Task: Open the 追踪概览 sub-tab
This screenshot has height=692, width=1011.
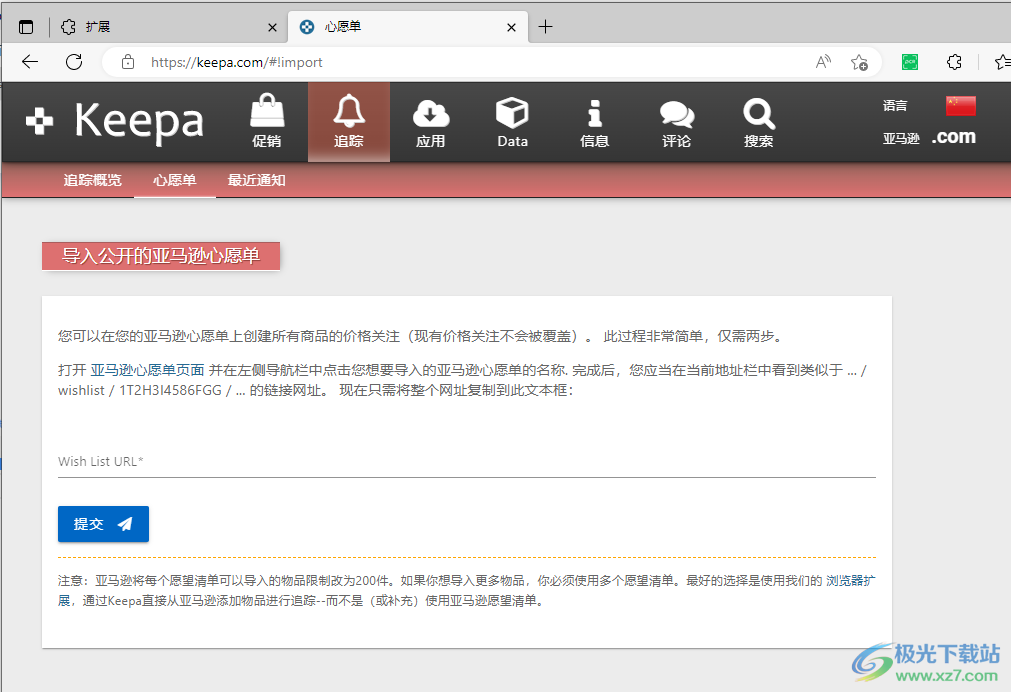Action: [x=92, y=180]
